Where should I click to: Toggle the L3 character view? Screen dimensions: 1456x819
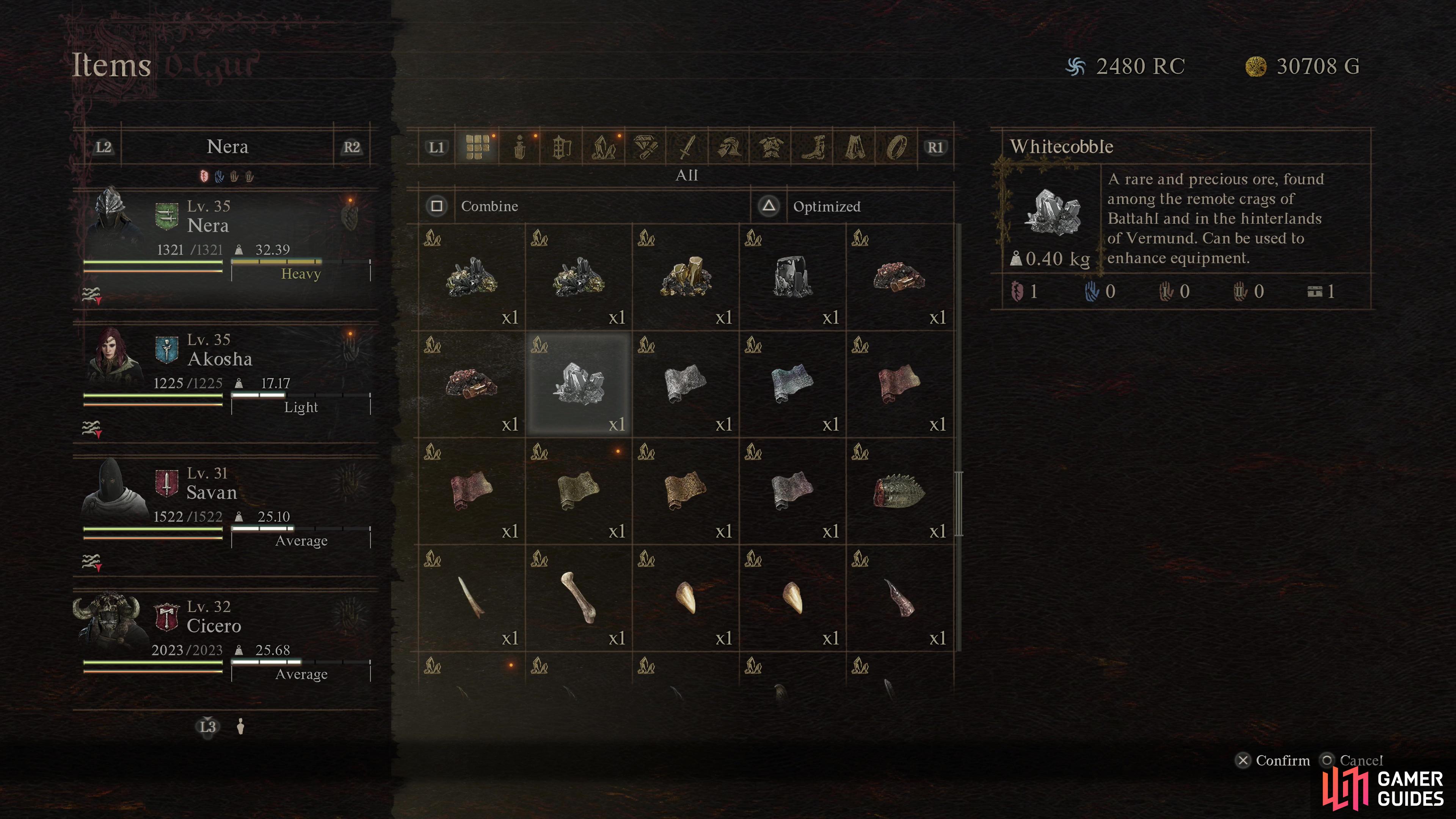[x=207, y=726]
